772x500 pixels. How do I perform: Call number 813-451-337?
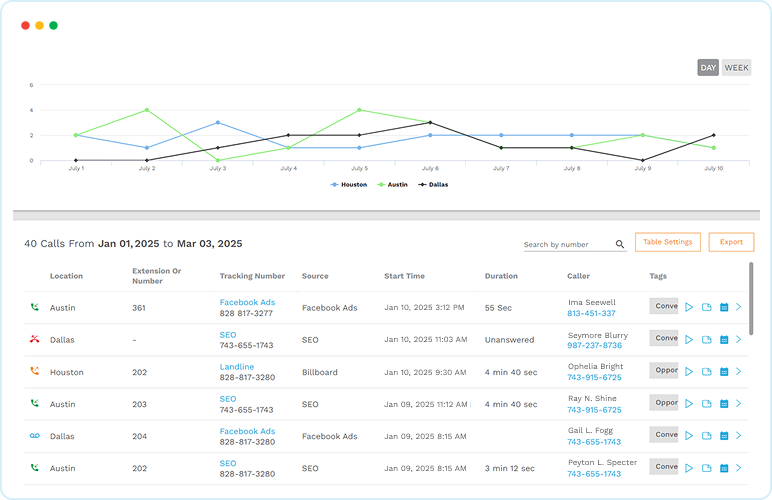tap(591, 313)
